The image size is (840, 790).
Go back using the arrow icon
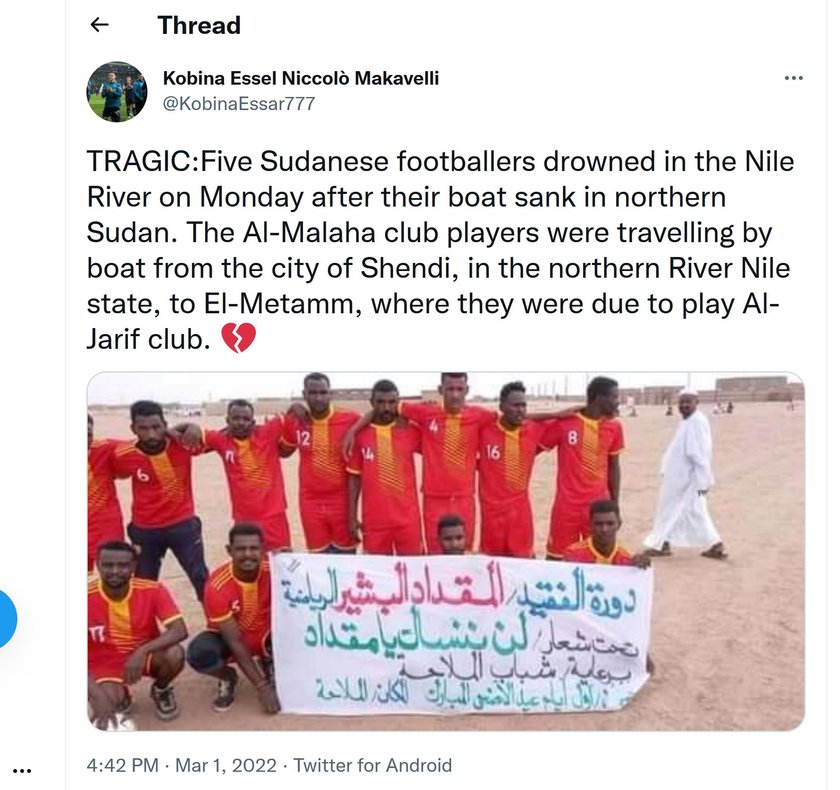pyautogui.click(x=100, y=25)
